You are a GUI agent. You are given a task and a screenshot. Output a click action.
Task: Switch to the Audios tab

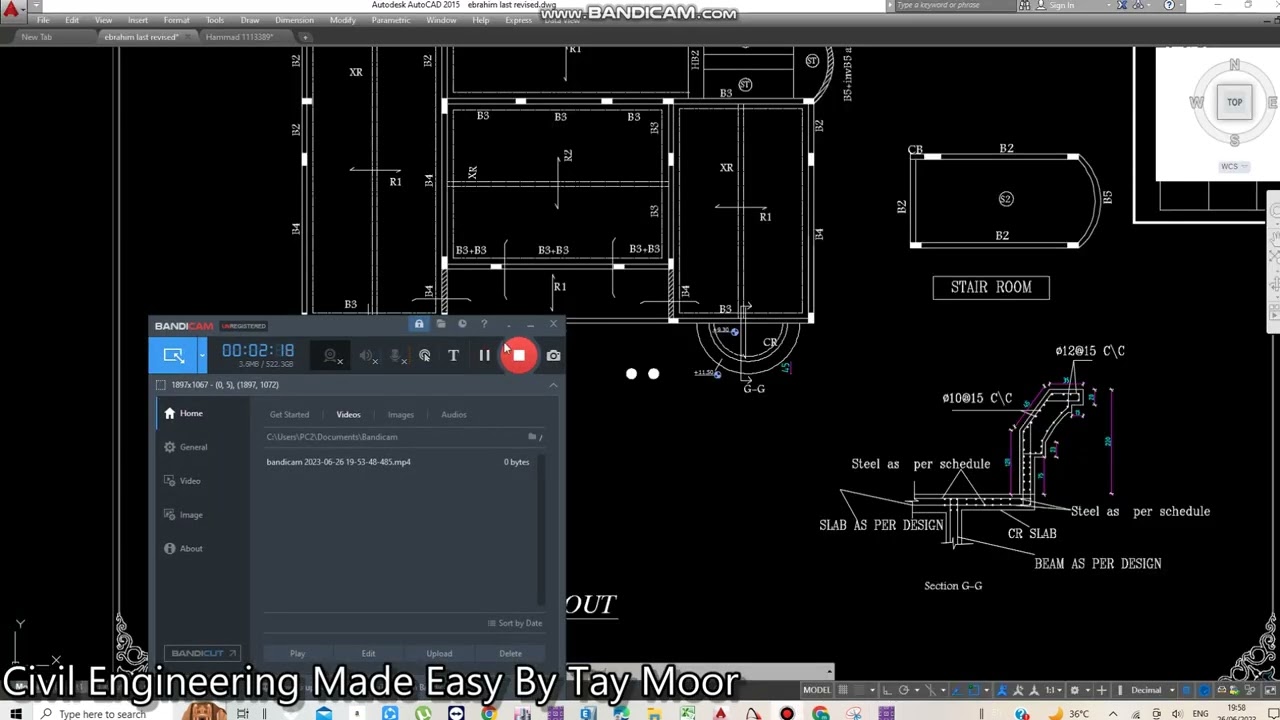click(x=453, y=414)
